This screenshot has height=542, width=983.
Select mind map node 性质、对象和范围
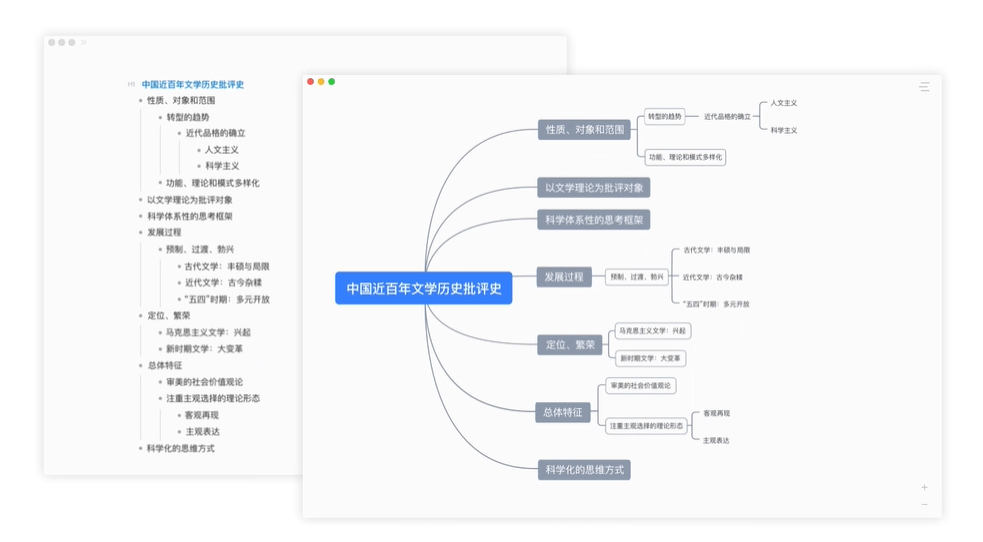click(584, 130)
